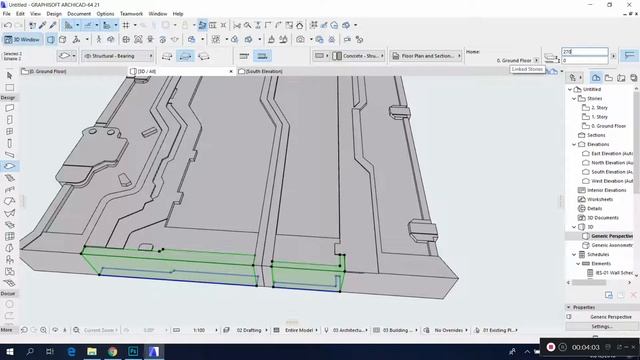The width and height of the screenshot is (640, 360).
Task: Click the grid snap icon in toolbar
Action: tap(126, 25)
